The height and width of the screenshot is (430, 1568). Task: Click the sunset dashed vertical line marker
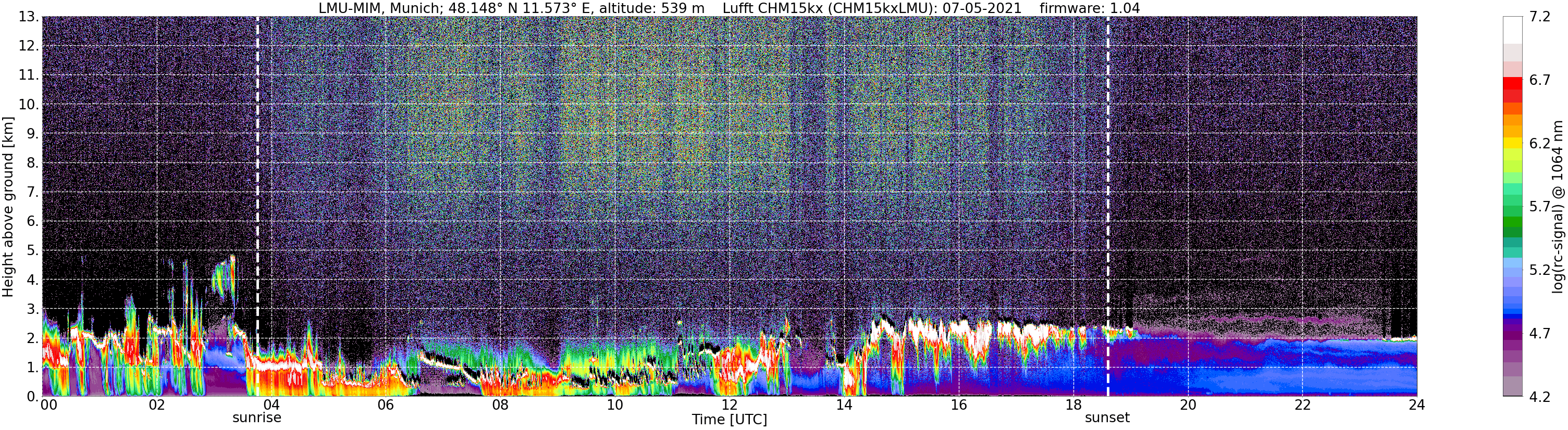coord(1108,206)
